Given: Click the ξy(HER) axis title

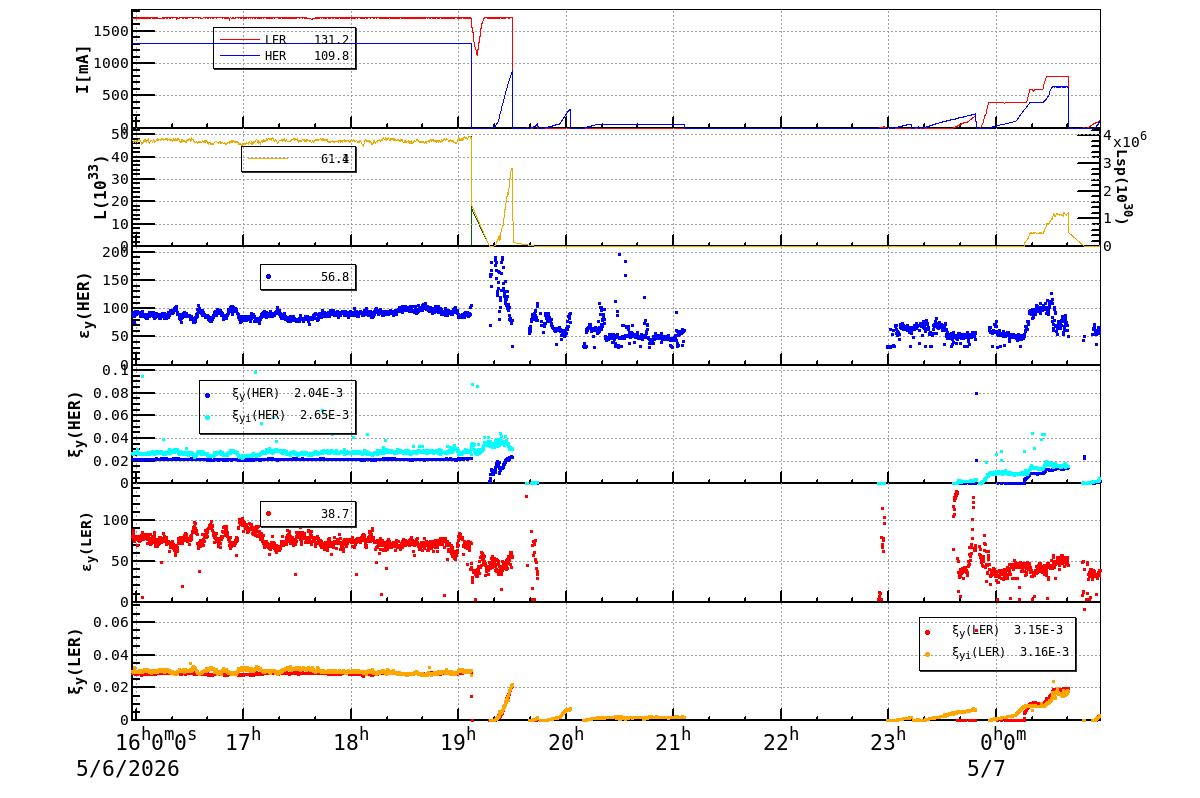Looking at the screenshot, I should [75, 423].
